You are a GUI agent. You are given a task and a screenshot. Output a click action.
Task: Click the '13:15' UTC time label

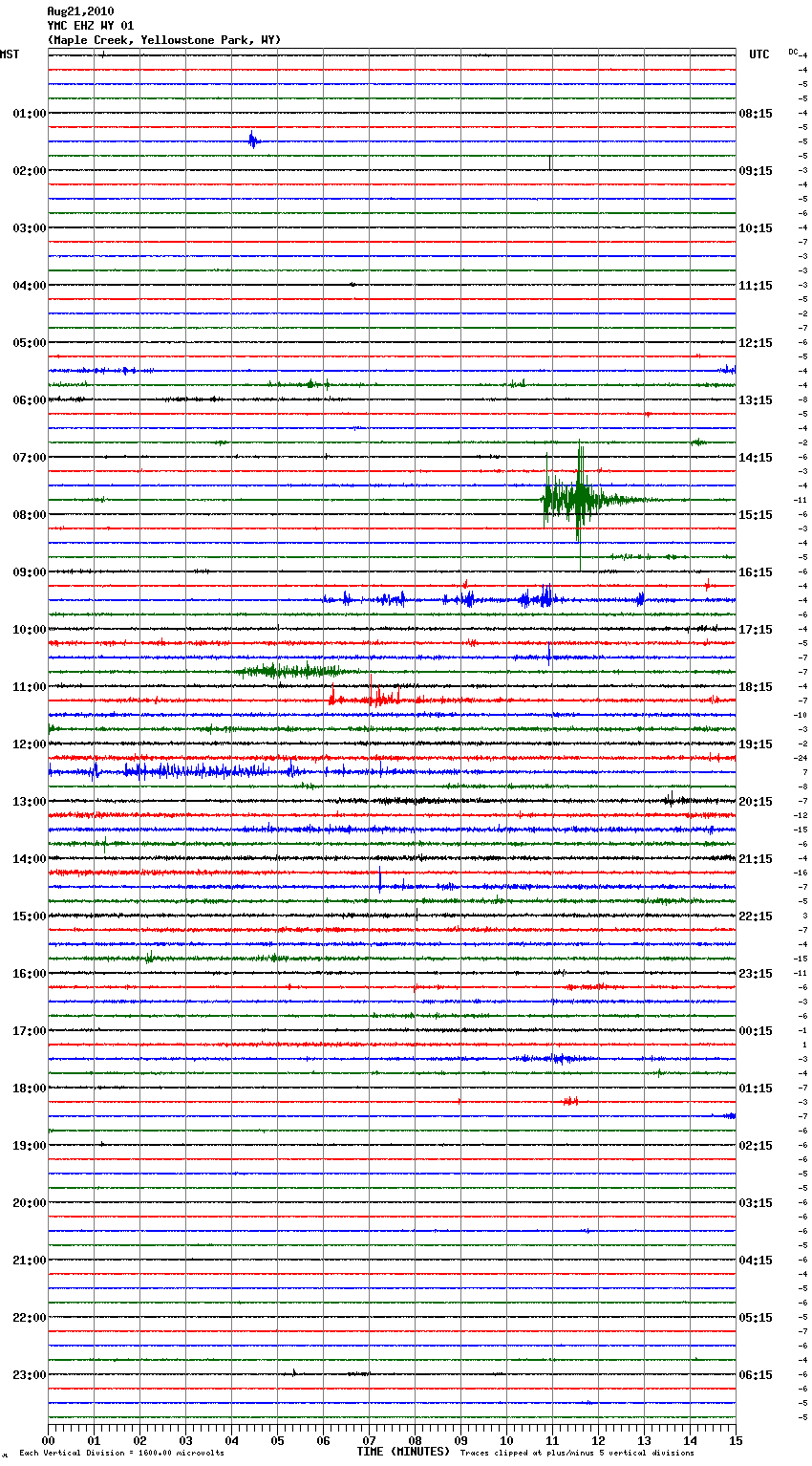point(756,400)
